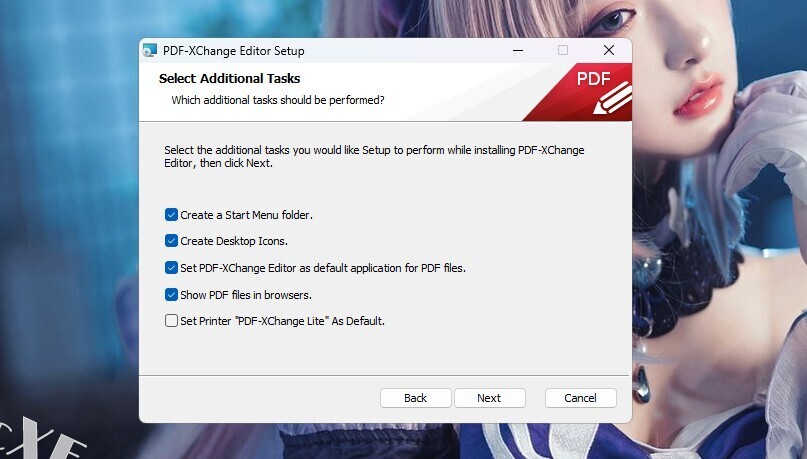Click the 'Create Desktop Icons.' label text
The image size is (807, 459).
(234, 241)
